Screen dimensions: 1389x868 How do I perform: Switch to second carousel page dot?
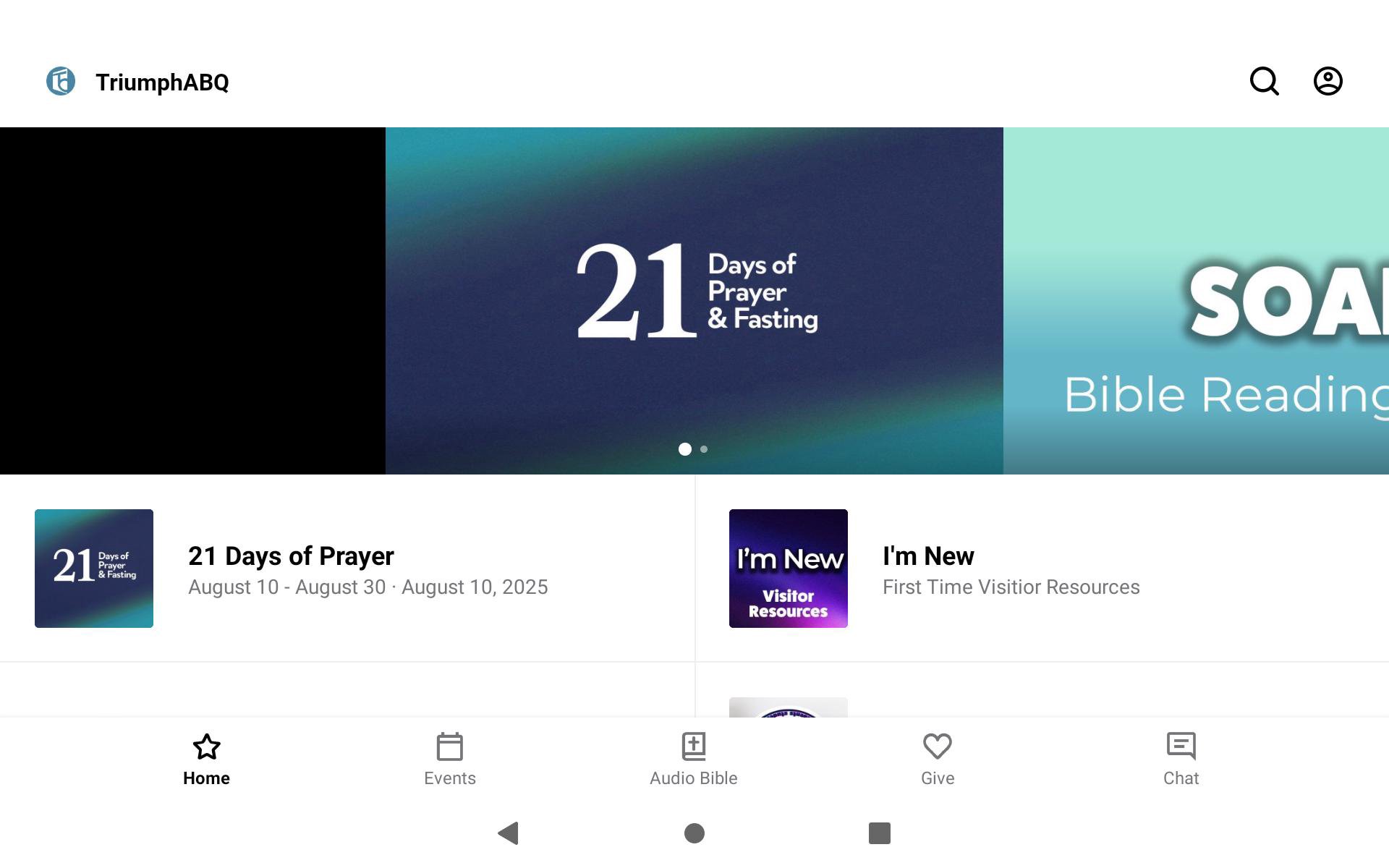click(x=704, y=449)
